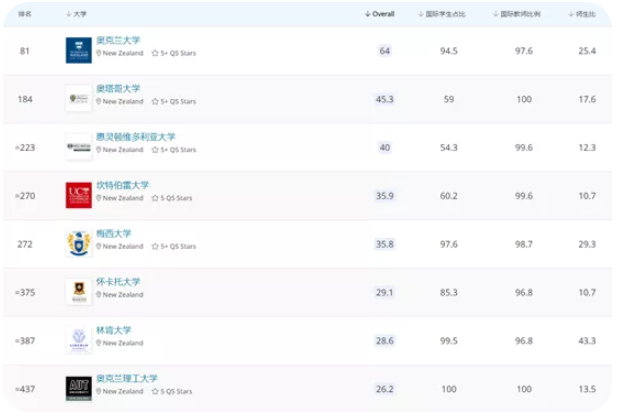Viewport: 623px width, 414px height.
Task: Open the 林肯大学 link
Action: click(114, 330)
